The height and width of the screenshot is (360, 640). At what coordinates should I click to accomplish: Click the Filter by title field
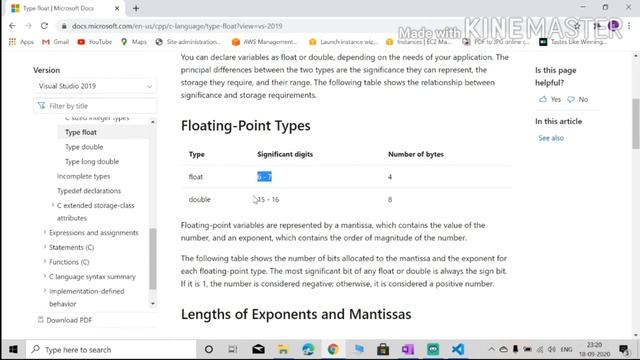(95, 106)
